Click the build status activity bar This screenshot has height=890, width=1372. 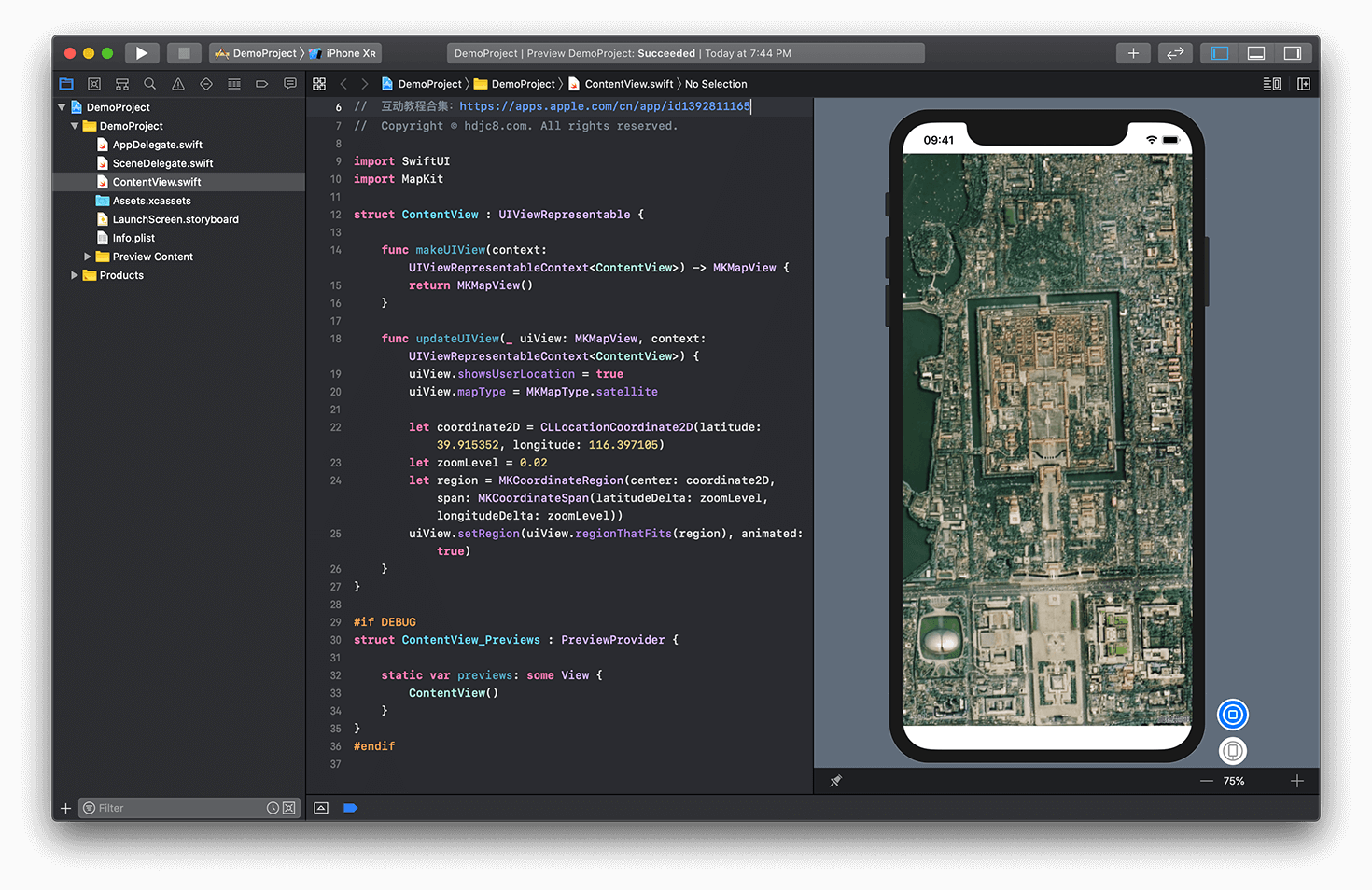tap(686, 53)
